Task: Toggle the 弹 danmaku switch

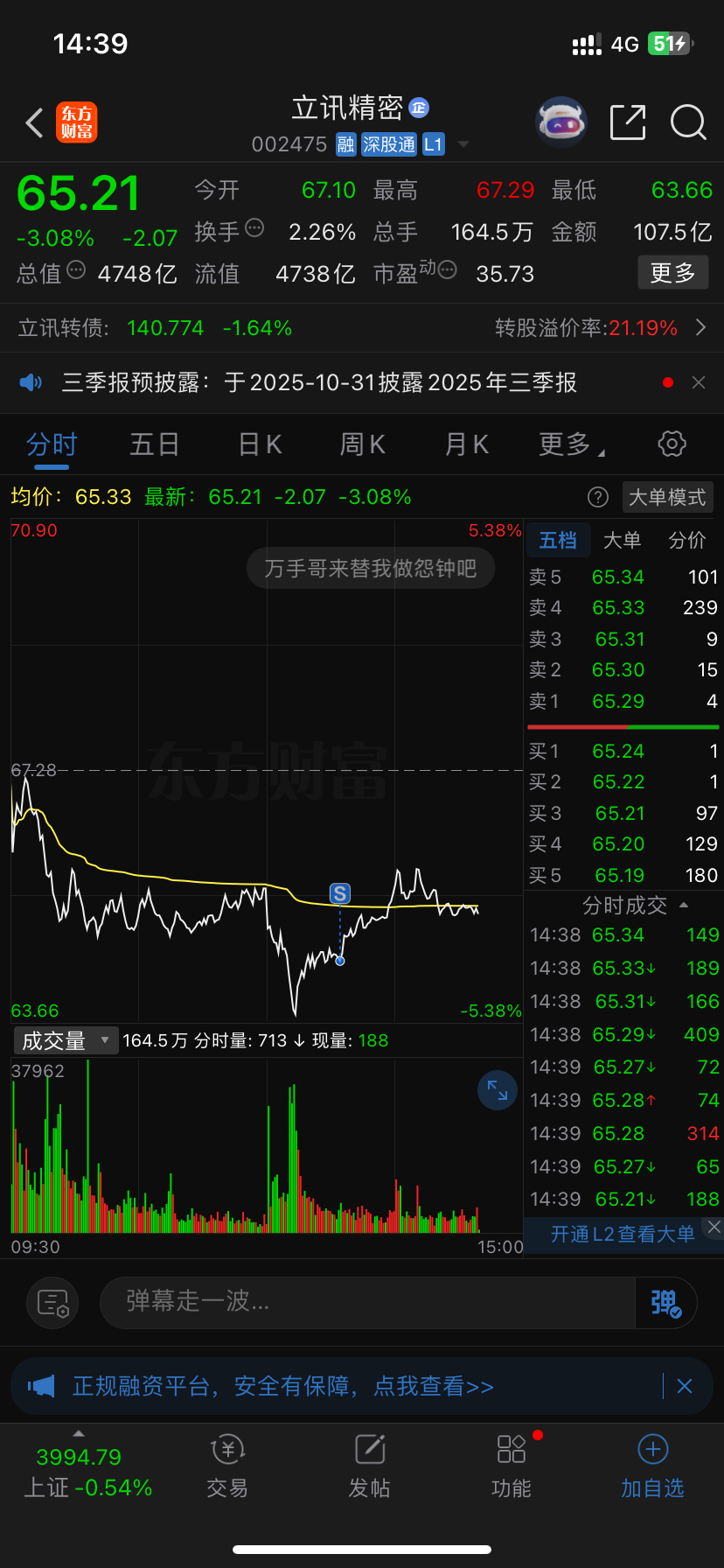Action: pyautogui.click(x=665, y=1303)
